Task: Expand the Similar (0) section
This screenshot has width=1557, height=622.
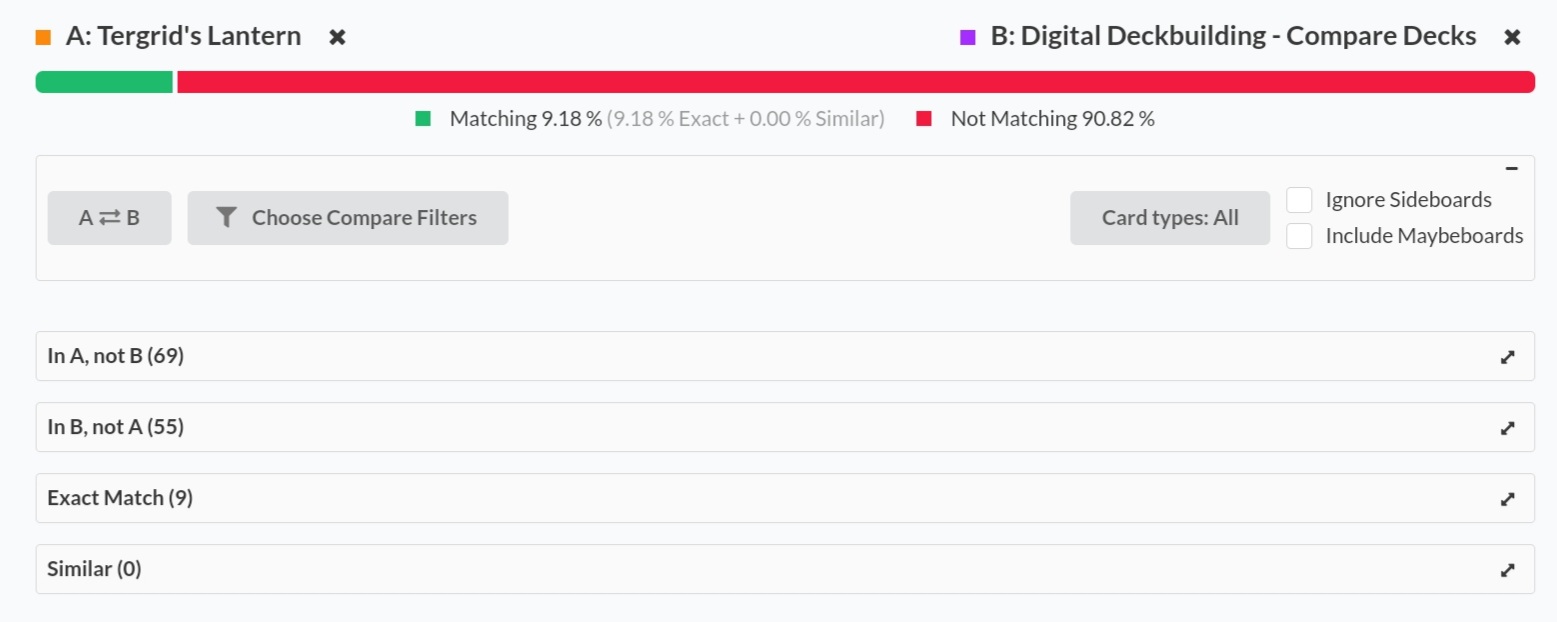Action: tap(95, 569)
